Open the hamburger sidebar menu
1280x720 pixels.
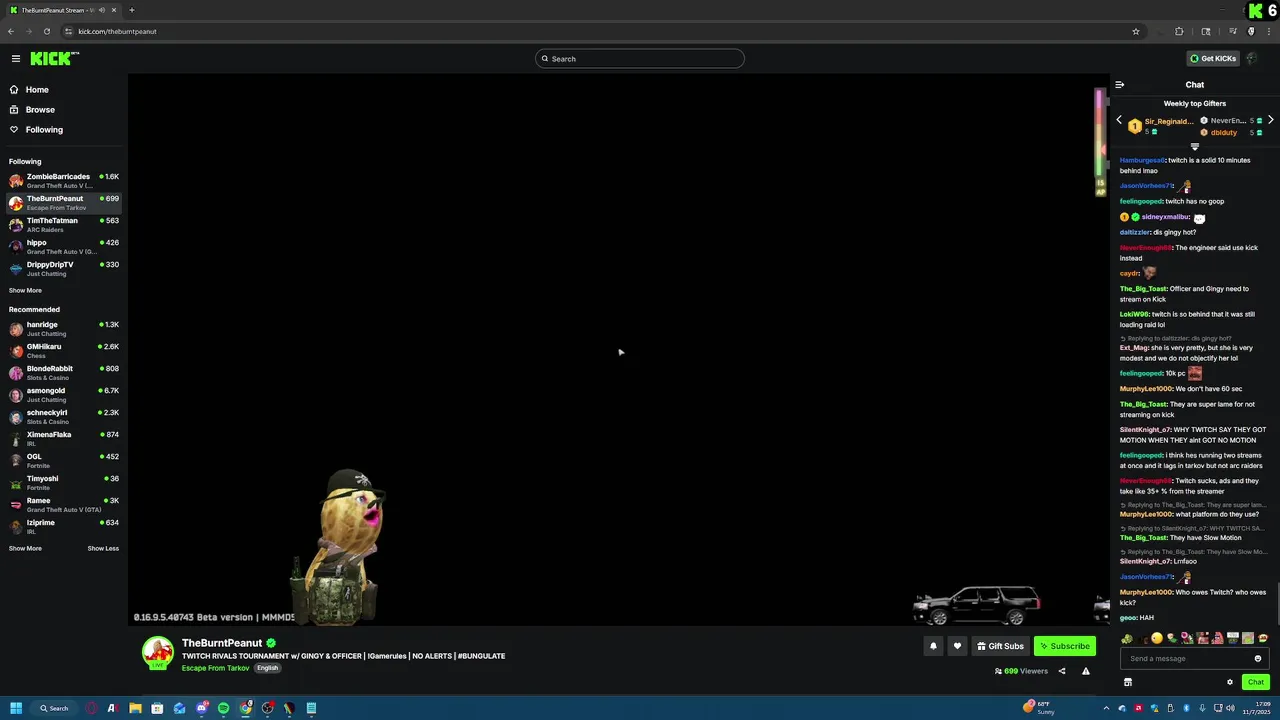pyautogui.click(x=15, y=58)
